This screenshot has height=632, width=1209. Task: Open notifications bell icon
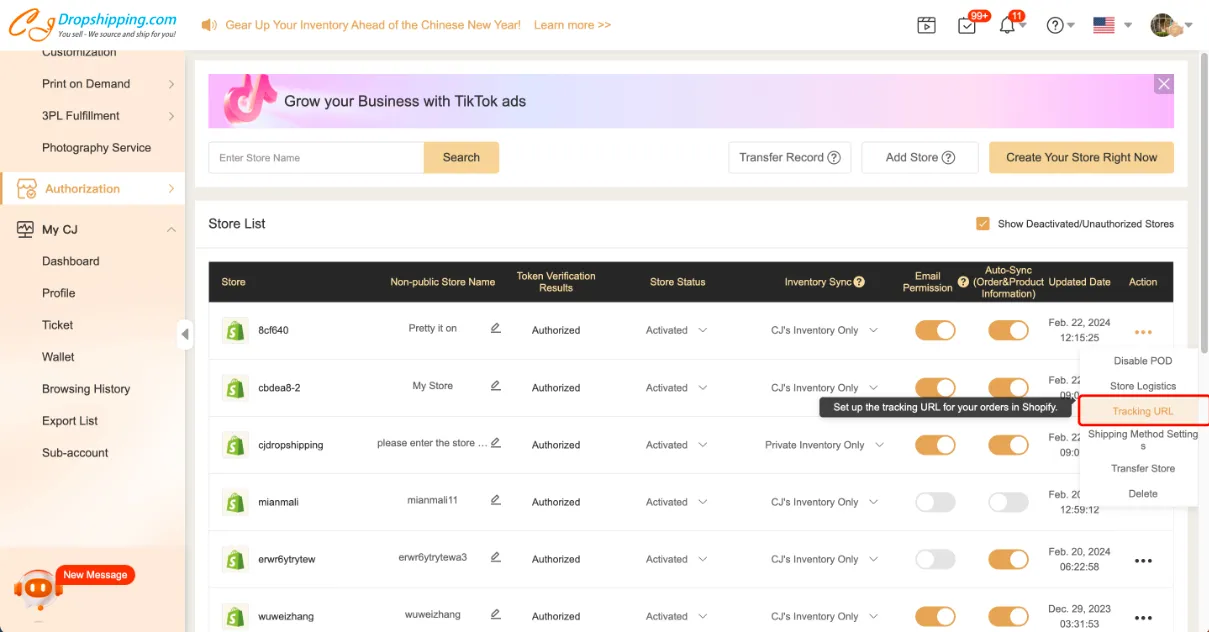1007,26
